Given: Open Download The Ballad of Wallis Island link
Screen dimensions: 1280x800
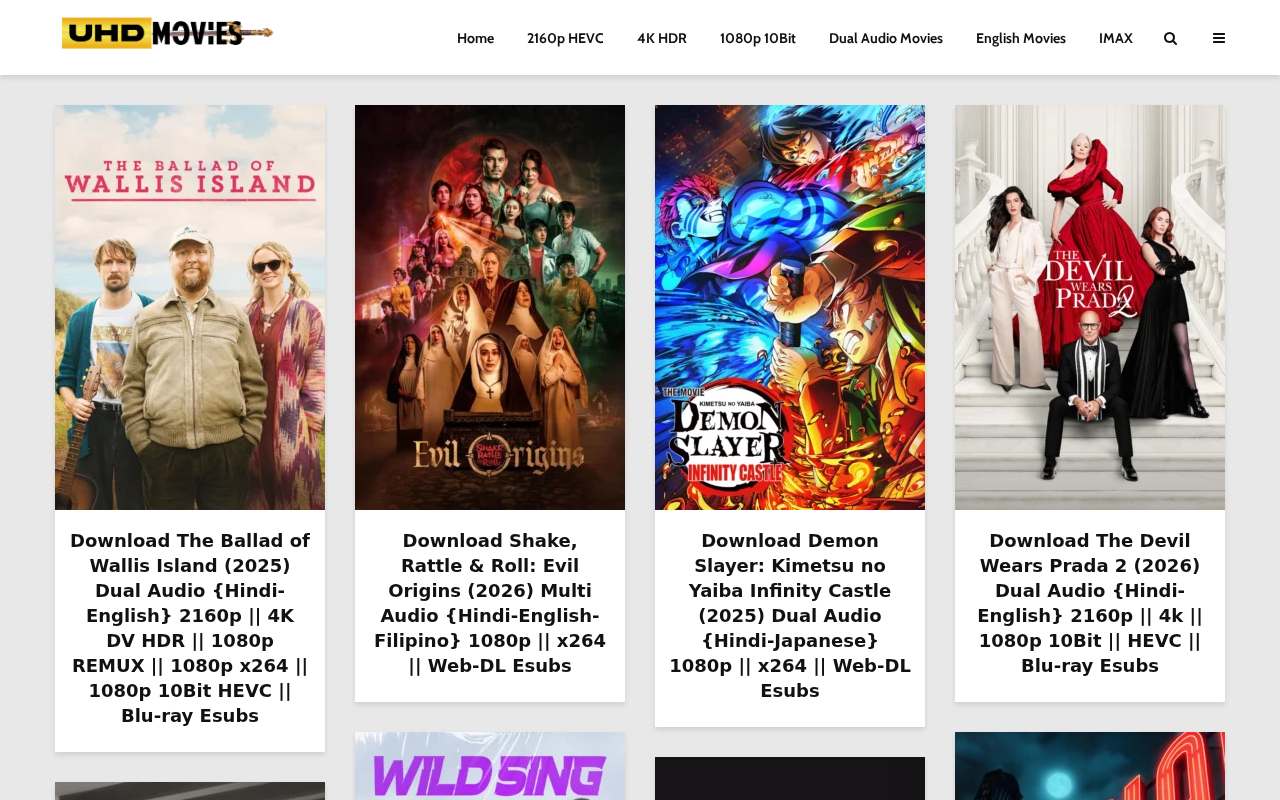Looking at the screenshot, I should [x=190, y=628].
